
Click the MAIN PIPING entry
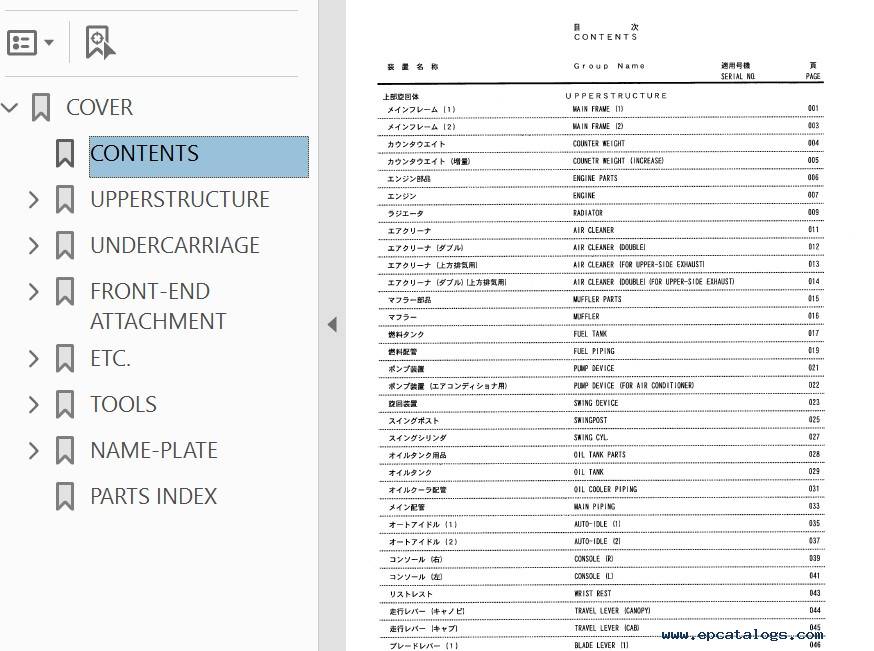point(595,507)
